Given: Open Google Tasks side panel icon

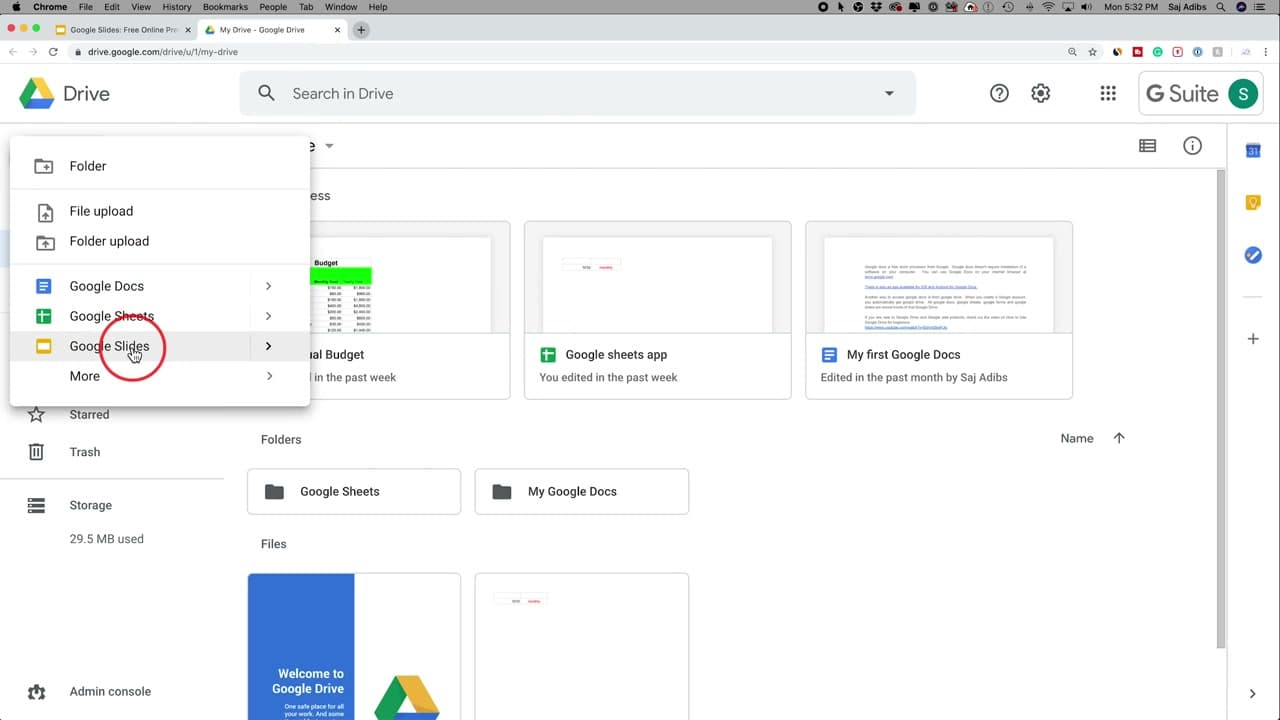Looking at the screenshot, I should click(x=1253, y=255).
